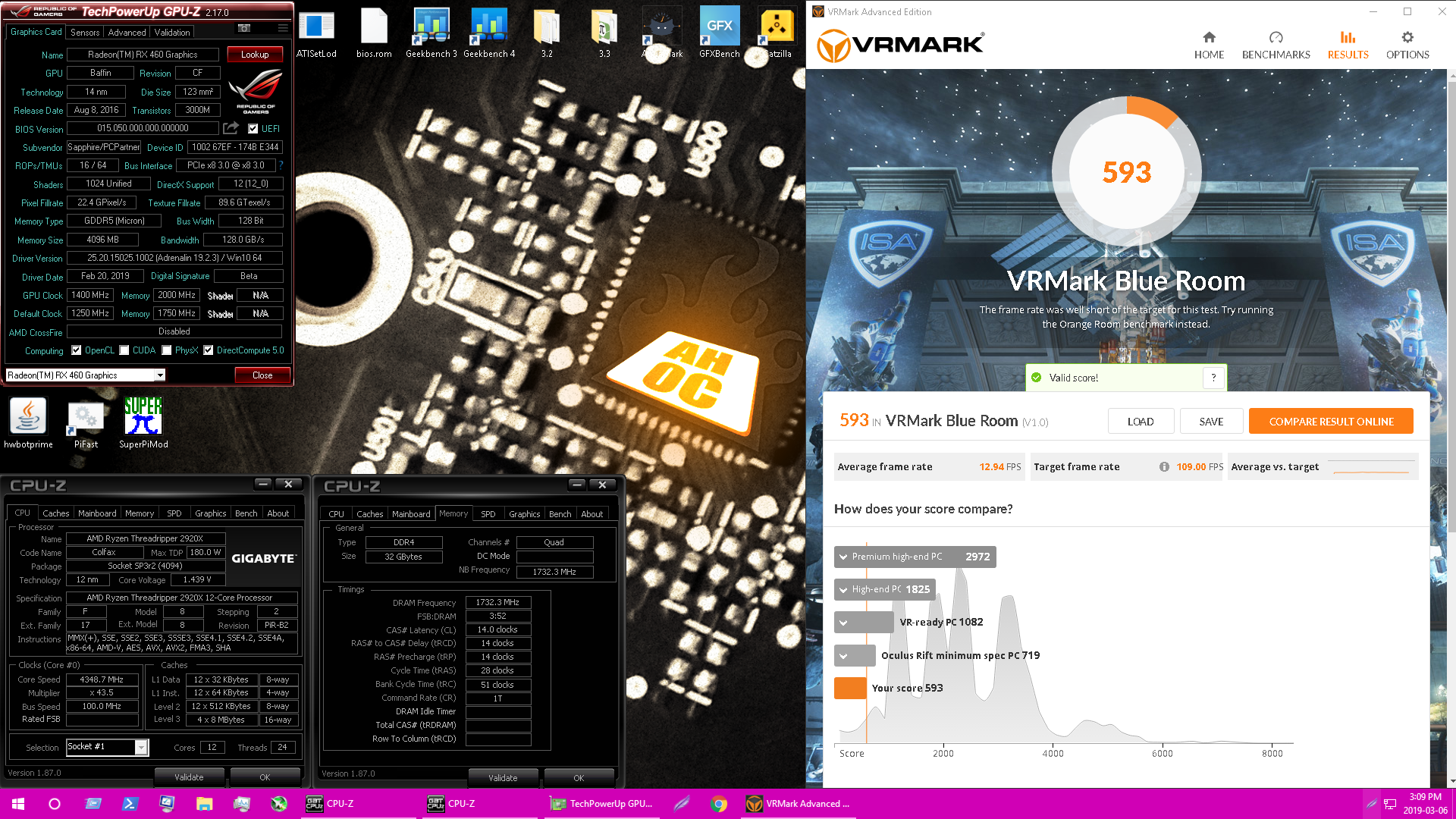Toggle the PhysX checkbox in GPU-Z

167,350
